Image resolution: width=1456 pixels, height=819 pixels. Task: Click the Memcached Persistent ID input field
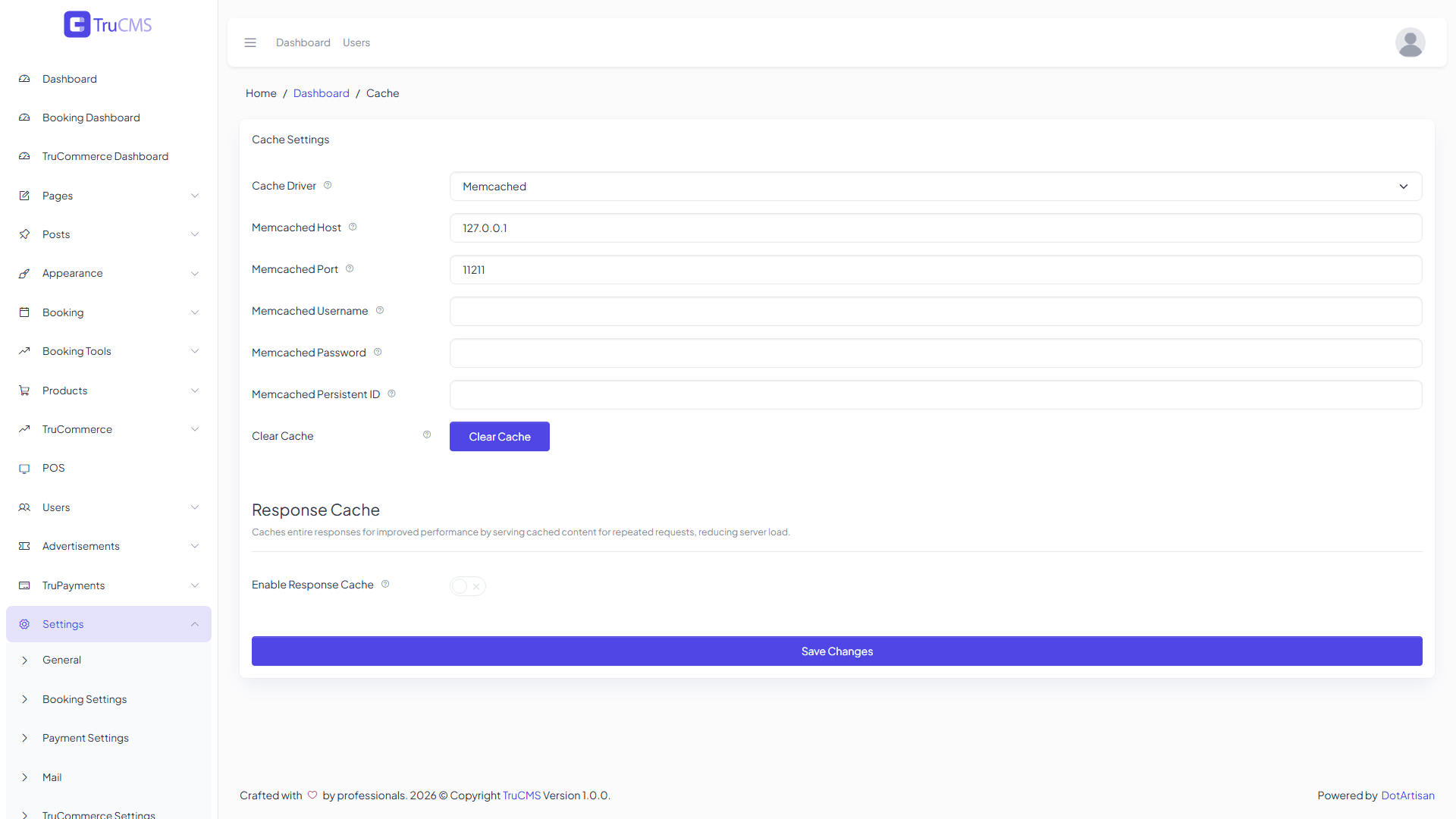tap(935, 395)
